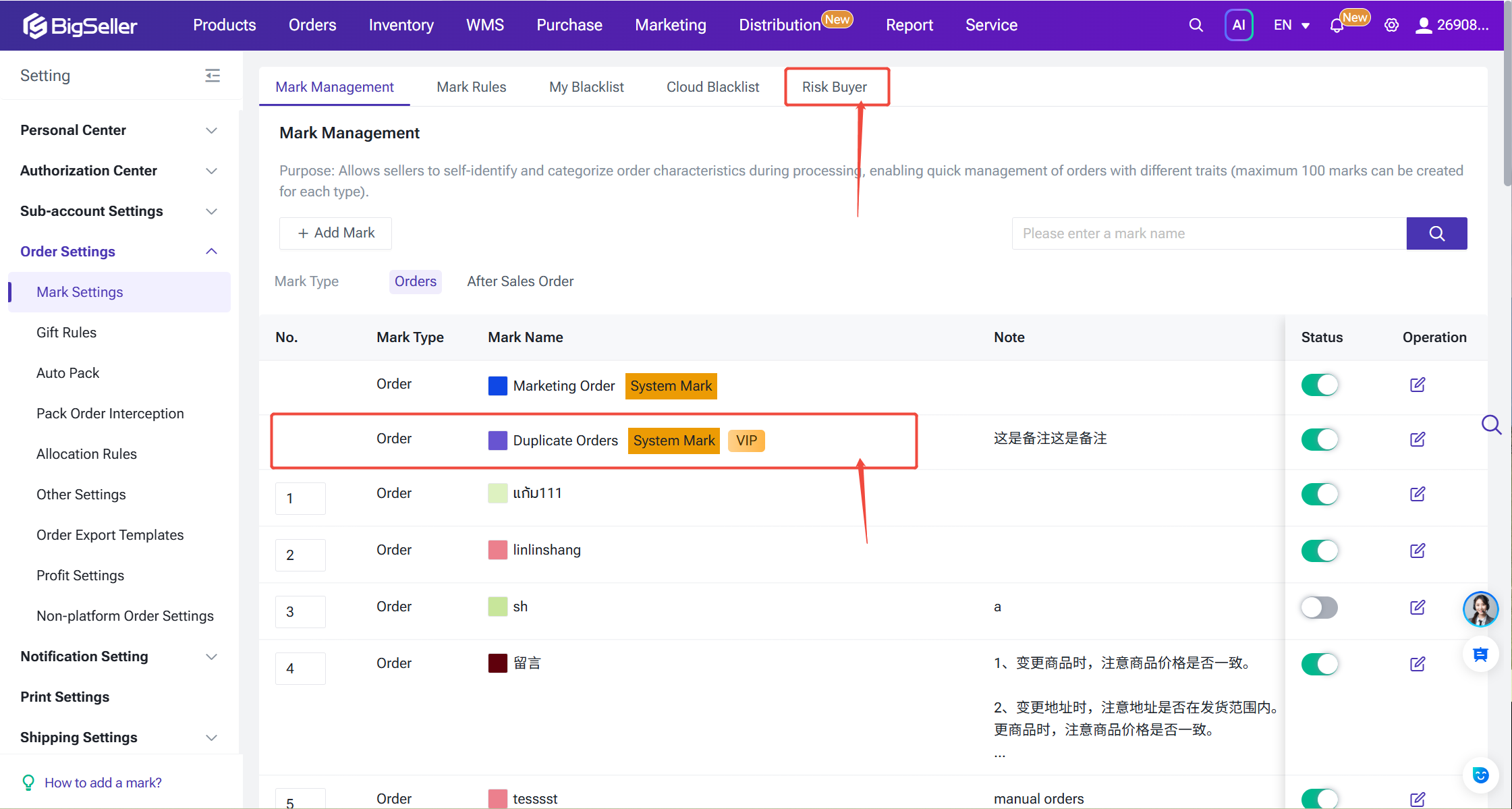The height and width of the screenshot is (809, 1512).
Task: Click the lightbulb help icon
Action: point(28,783)
